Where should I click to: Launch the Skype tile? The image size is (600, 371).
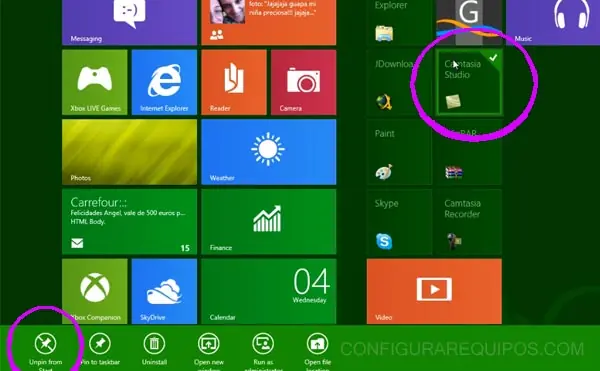pos(399,221)
